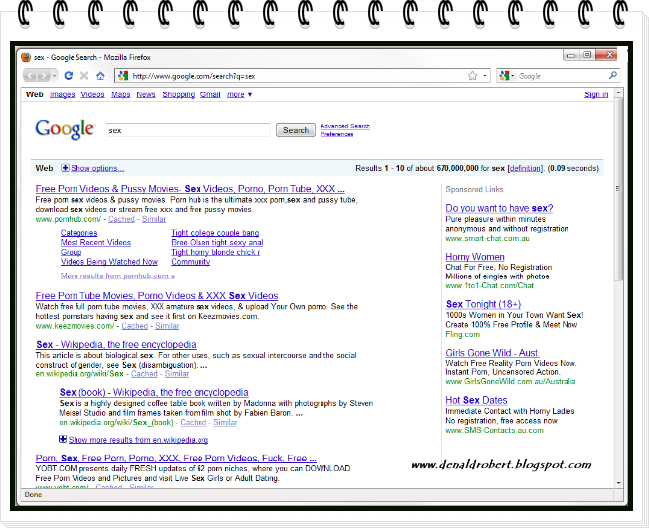Go to the home page icon

pos(100,76)
